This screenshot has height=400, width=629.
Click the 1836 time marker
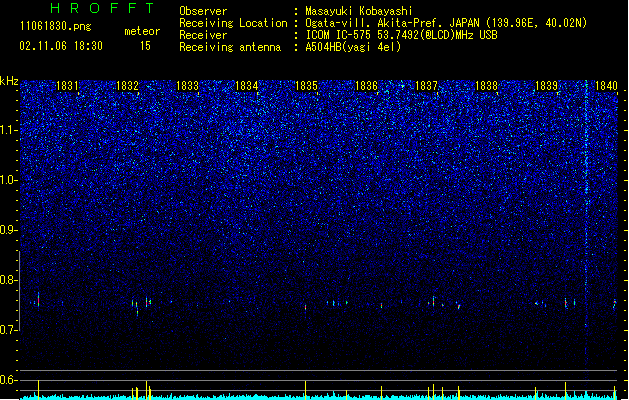(x=366, y=86)
